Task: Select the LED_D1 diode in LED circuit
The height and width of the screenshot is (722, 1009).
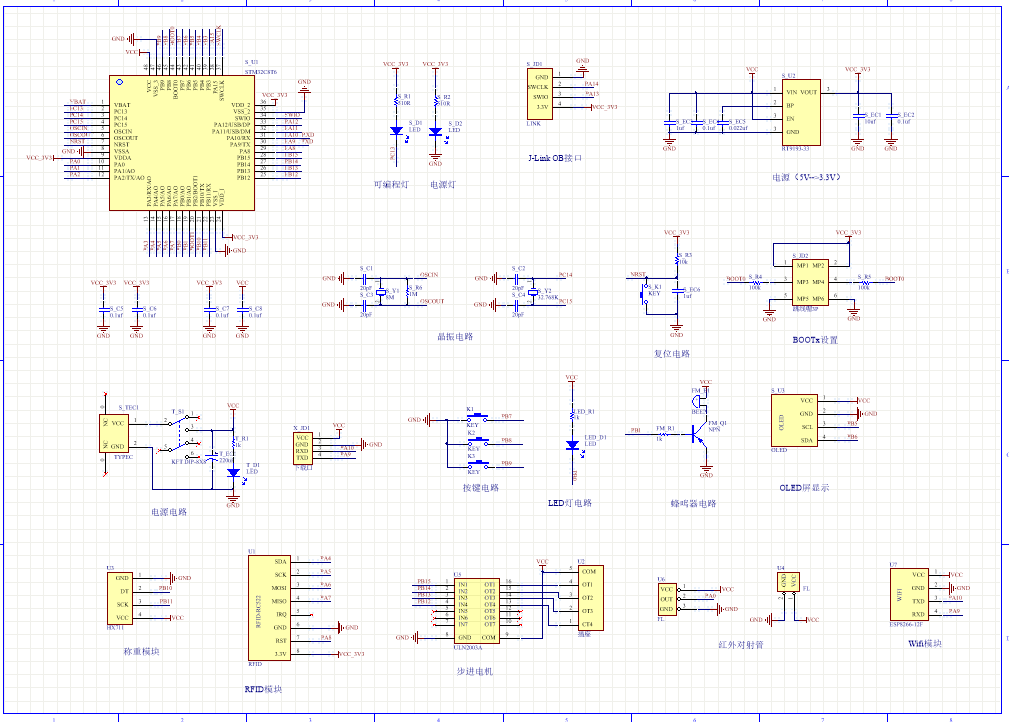Action: pyautogui.click(x=571, y=444)
